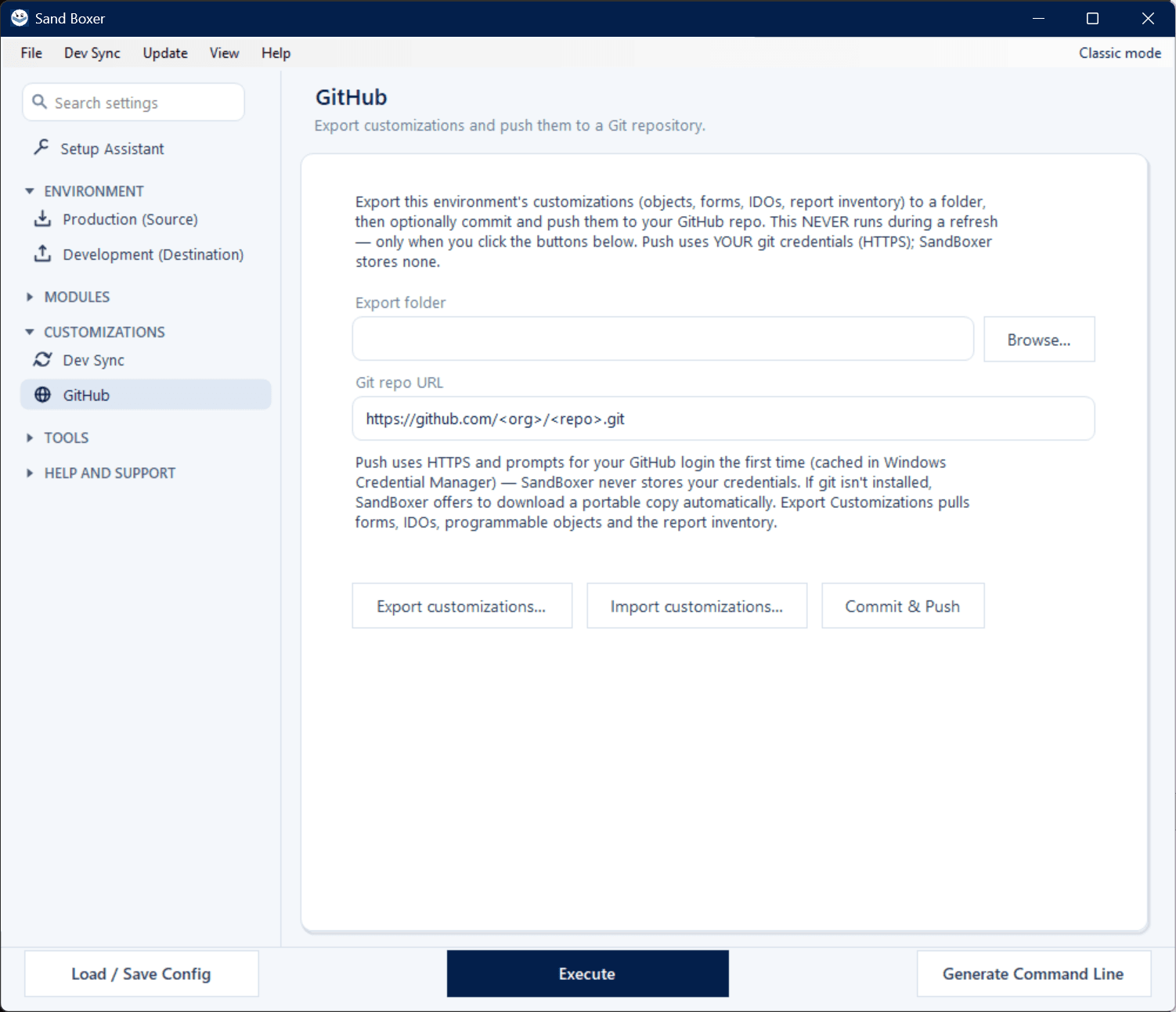Click Generate Command Line button
The image size is (1176, 1012).
pyautogui.click(x=1034, y=974)
